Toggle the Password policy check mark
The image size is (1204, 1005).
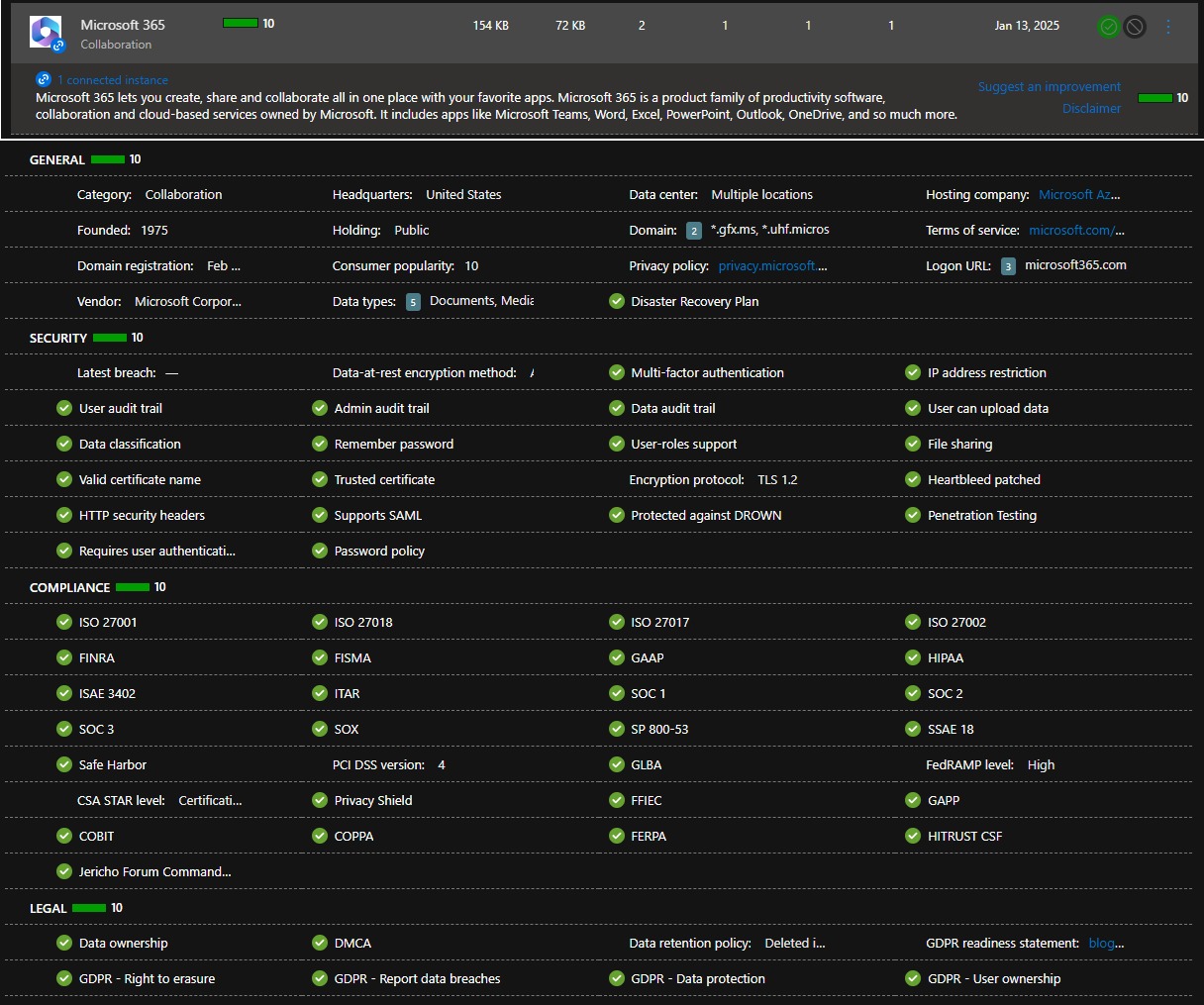click(x=319, y=551)
